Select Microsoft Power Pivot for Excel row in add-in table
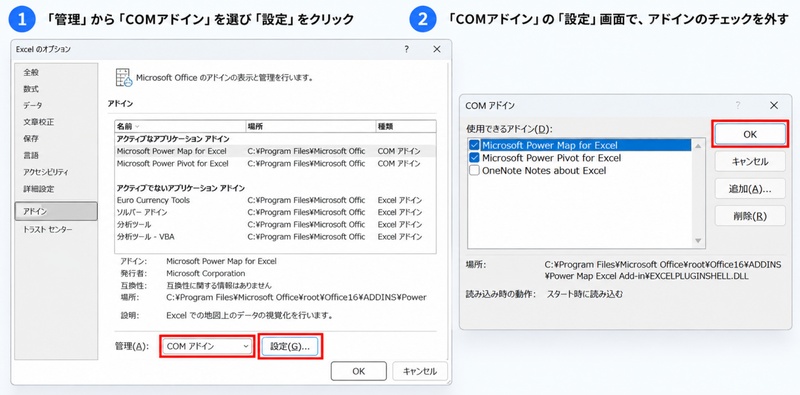 tap(276, 163)
